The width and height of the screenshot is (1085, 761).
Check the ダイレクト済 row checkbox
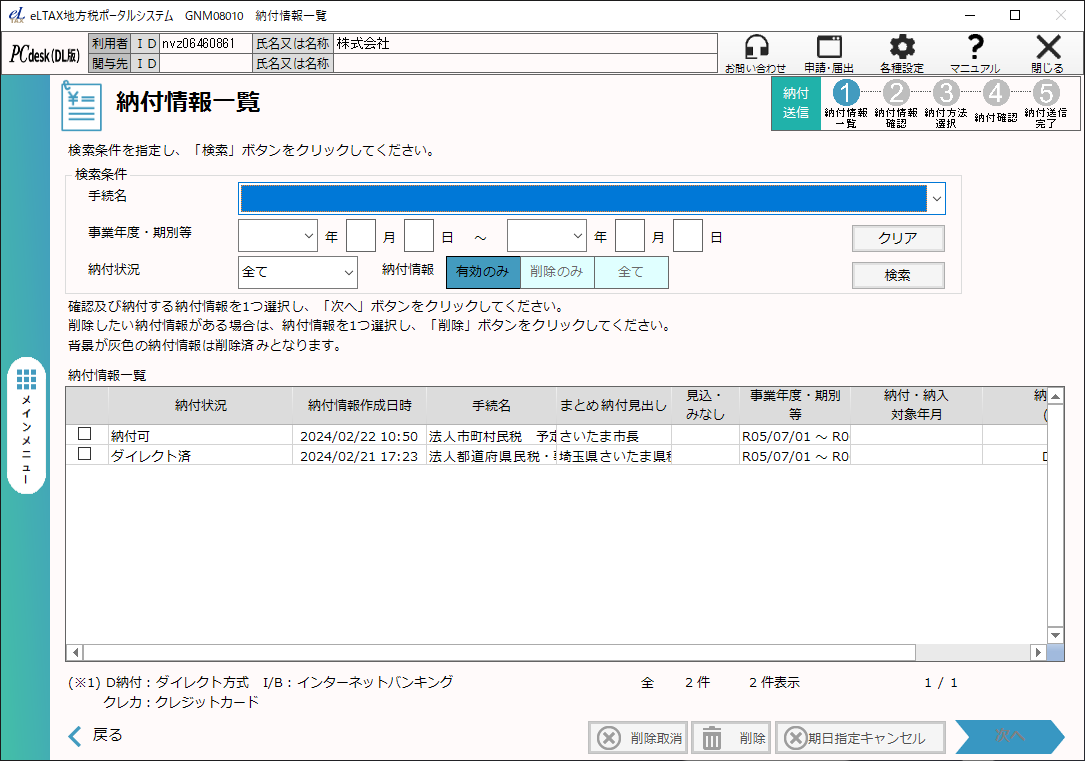[84, 454]
